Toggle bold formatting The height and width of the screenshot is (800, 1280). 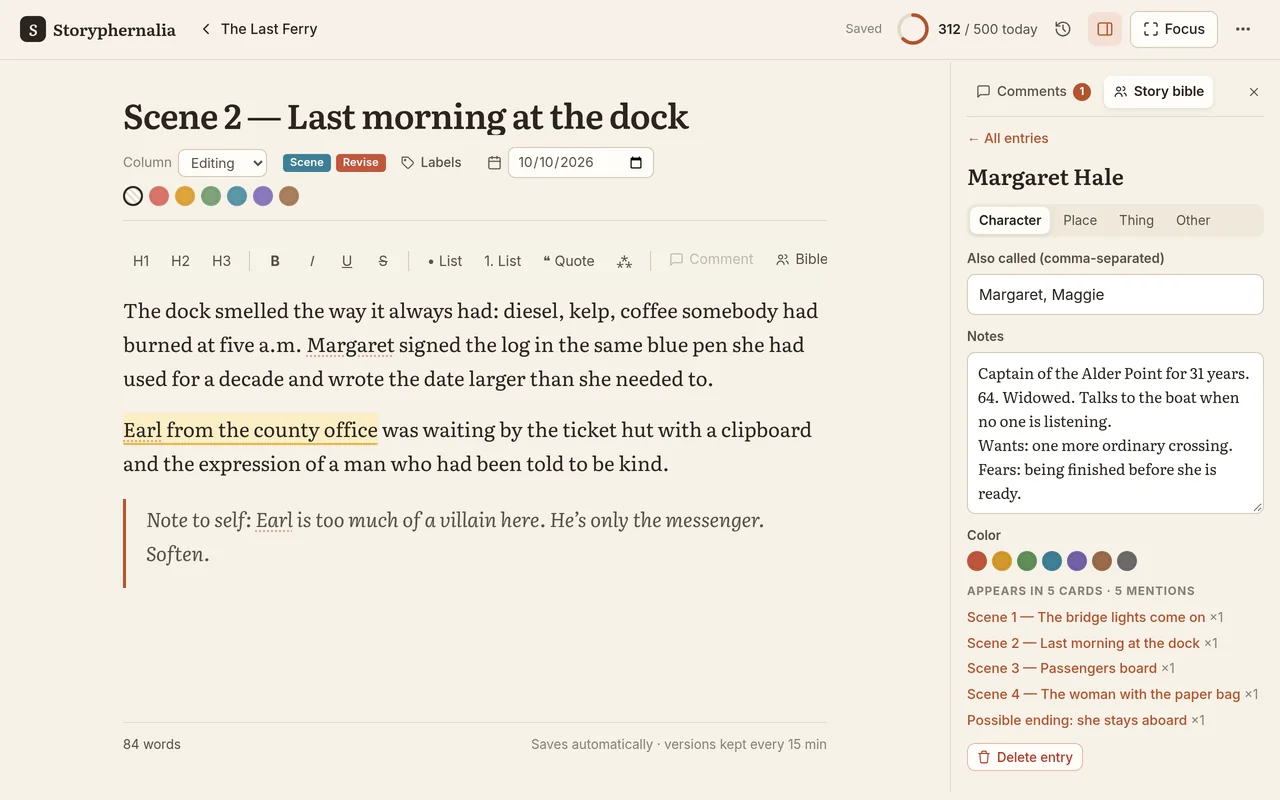click(275, 261)
